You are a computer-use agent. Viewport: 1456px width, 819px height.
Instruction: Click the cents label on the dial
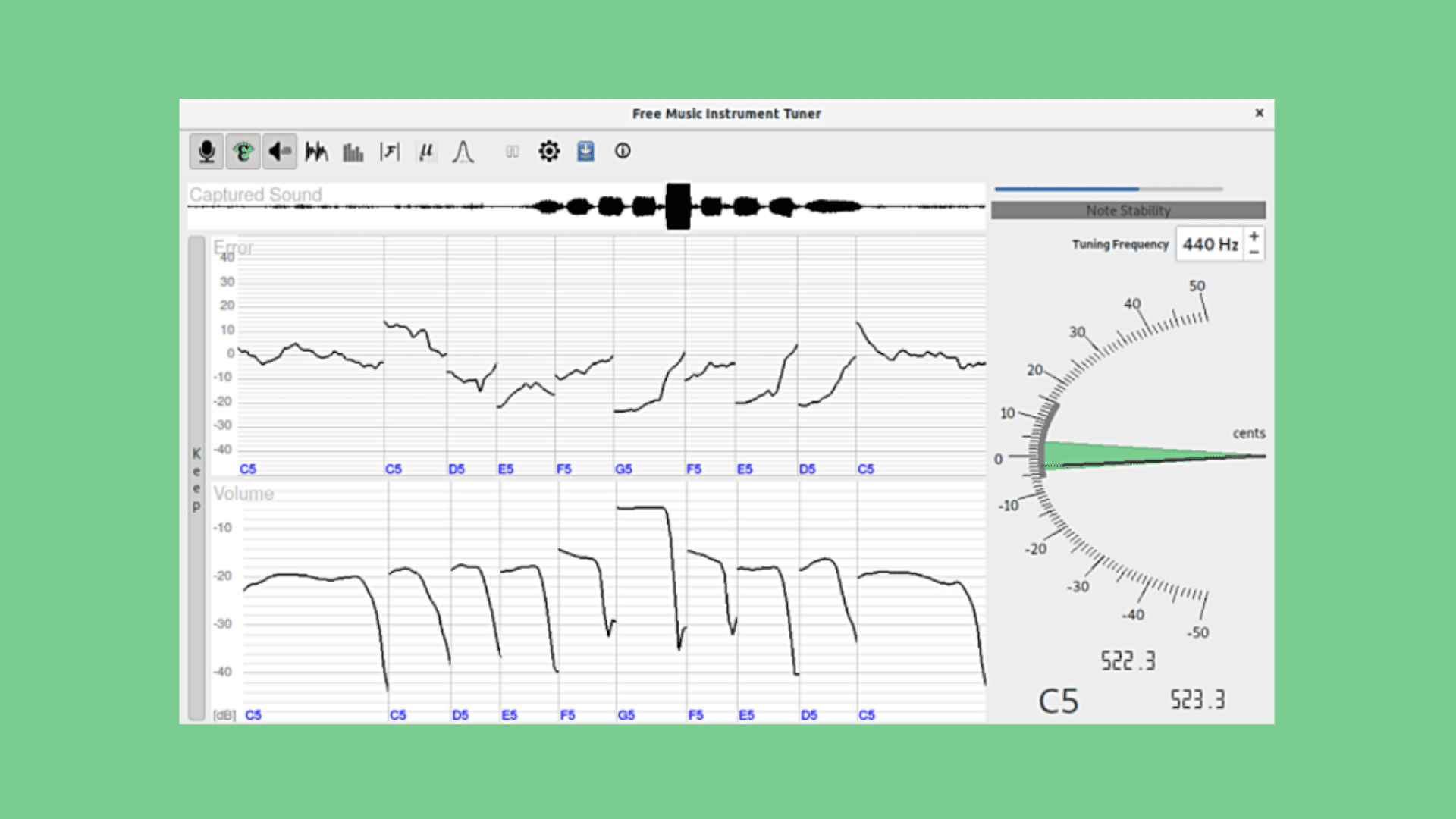point(1249,433)
